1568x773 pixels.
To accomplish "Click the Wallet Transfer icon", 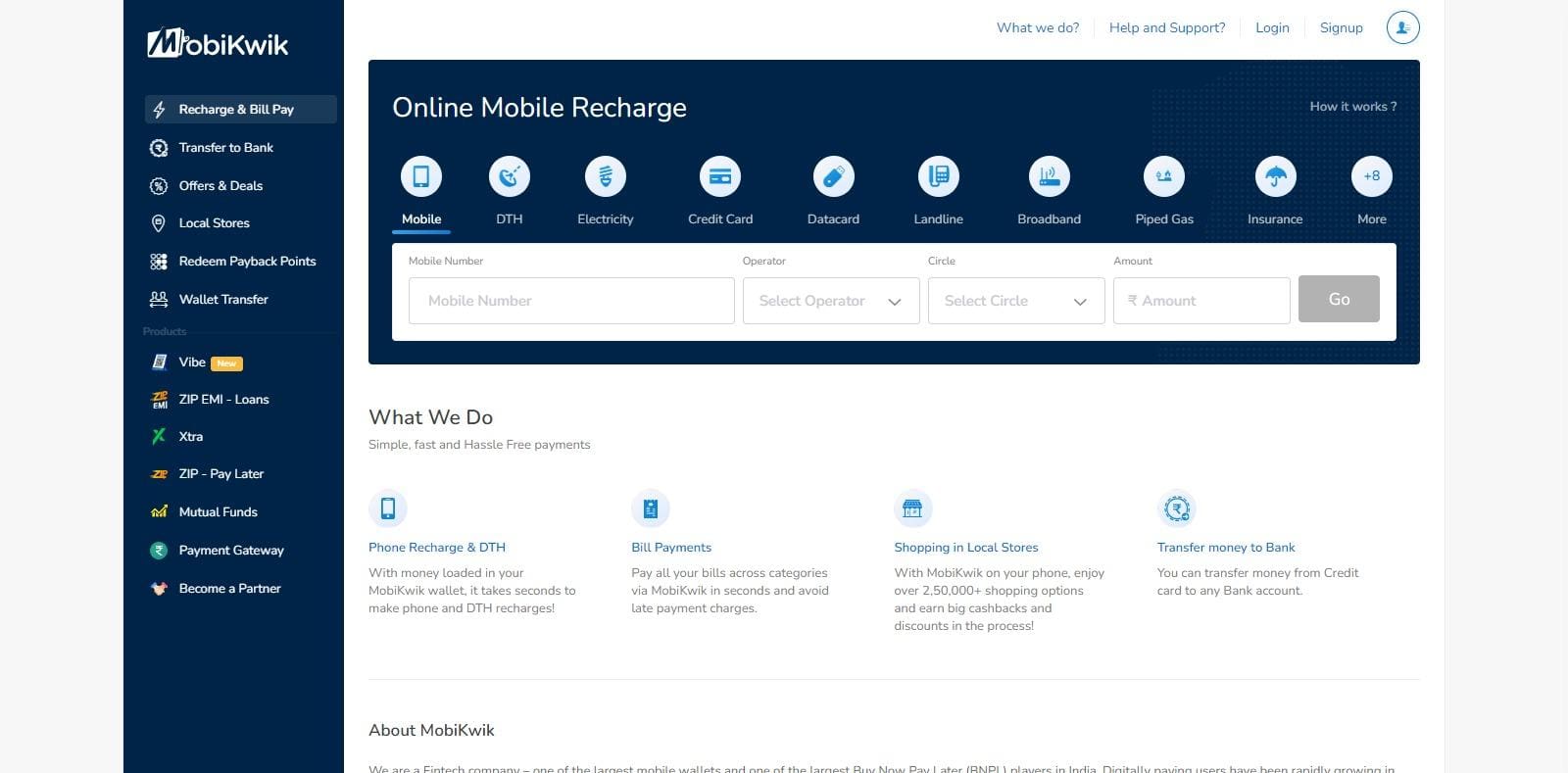I will (x=159, y=300).
